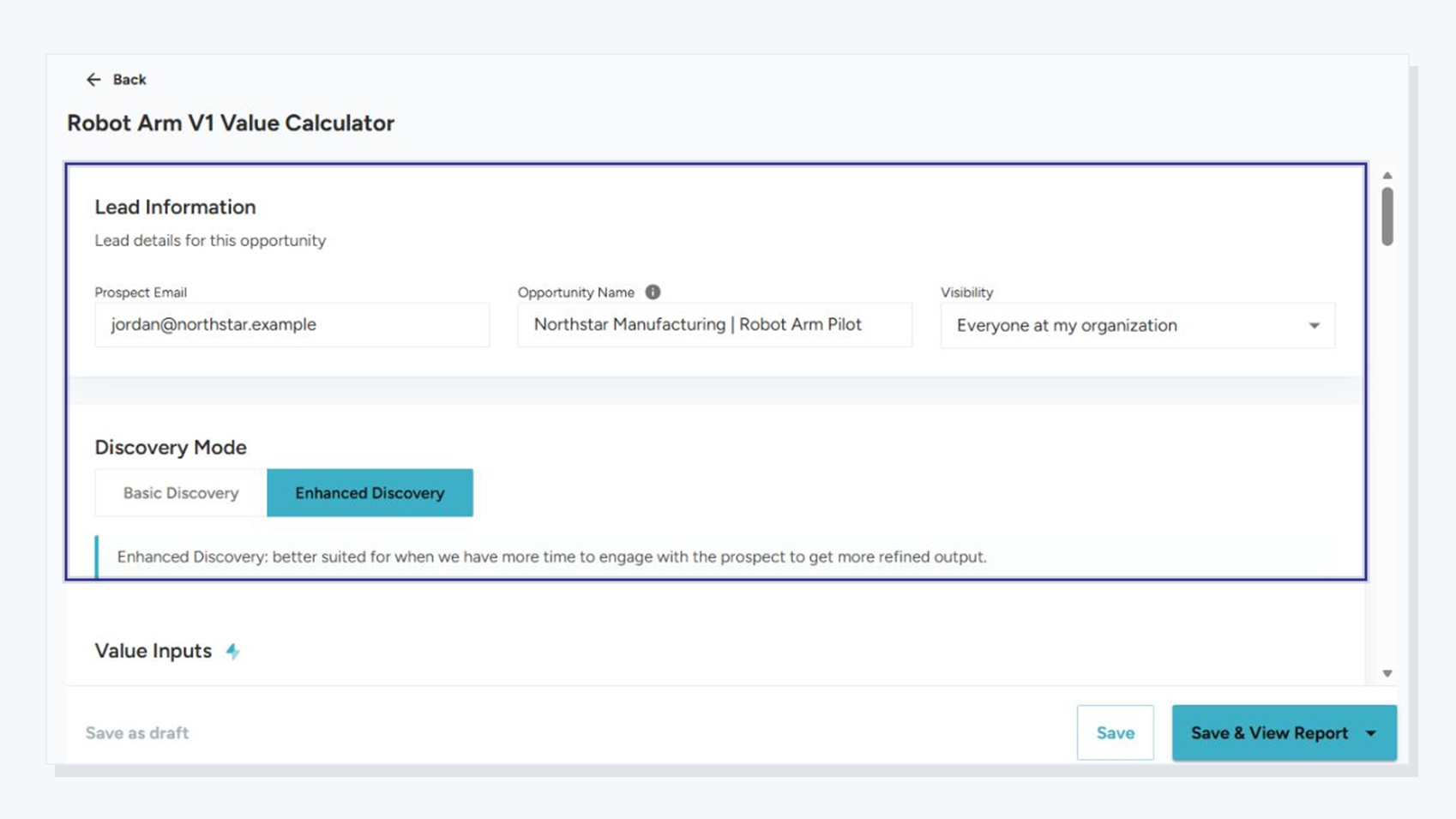Viewport: 1456px width, 819px height.
Task: Expand Save & View Report options arrow
Action: tap(1371, 733)
